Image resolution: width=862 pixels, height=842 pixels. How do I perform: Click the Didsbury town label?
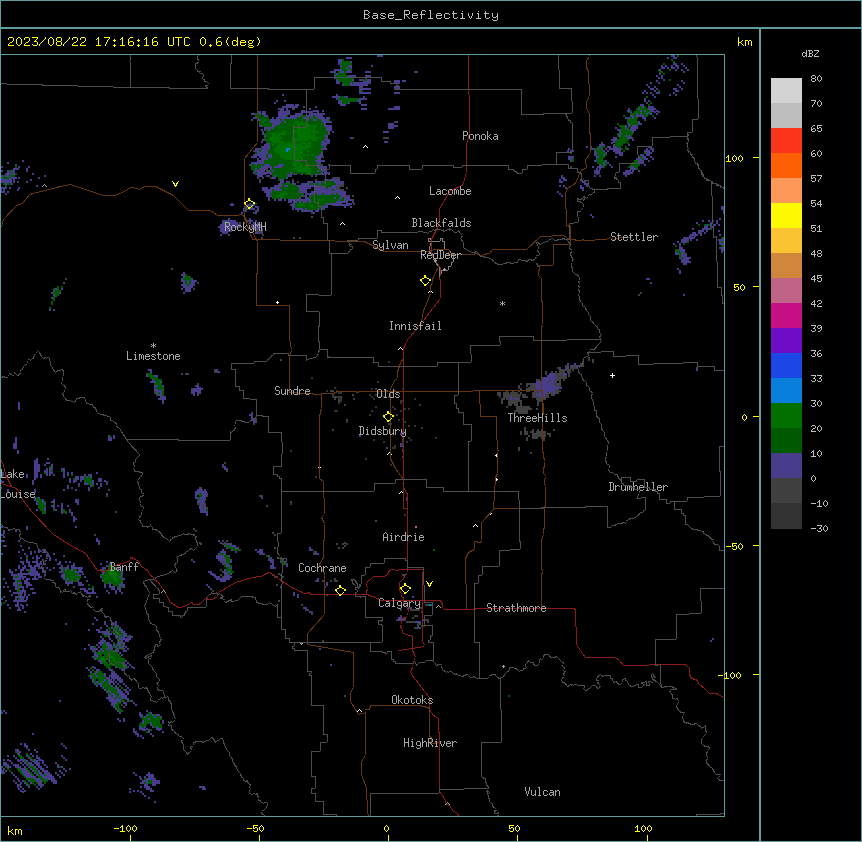point(383,431)
